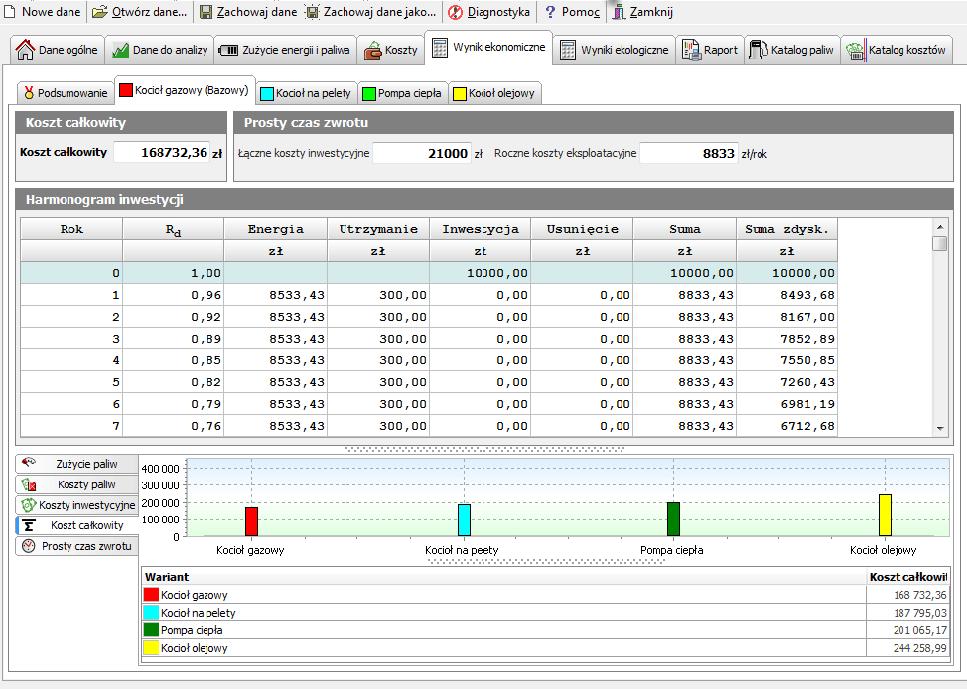Click red Kocioł gazowy color swatch in legend
The width and height of the screenshot is (967, 689).
(151, 595)
